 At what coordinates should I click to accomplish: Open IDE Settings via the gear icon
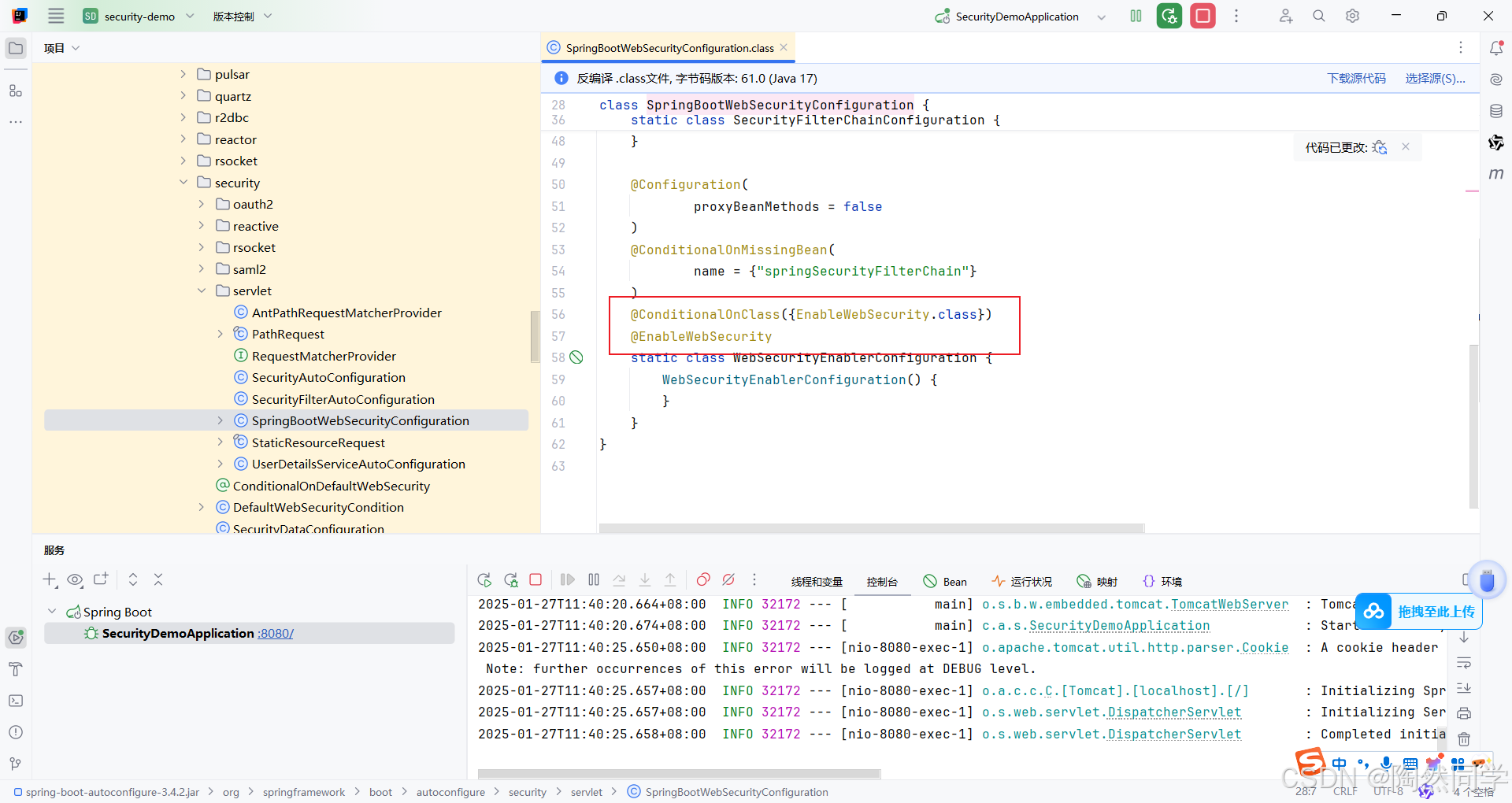[1352, 16]
